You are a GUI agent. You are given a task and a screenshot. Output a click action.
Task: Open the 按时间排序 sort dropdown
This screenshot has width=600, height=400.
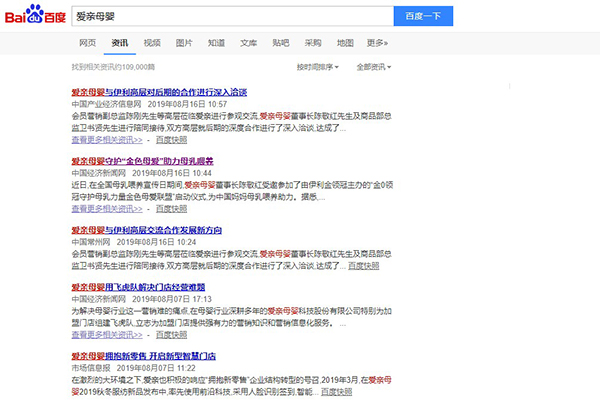click(317, 66)
